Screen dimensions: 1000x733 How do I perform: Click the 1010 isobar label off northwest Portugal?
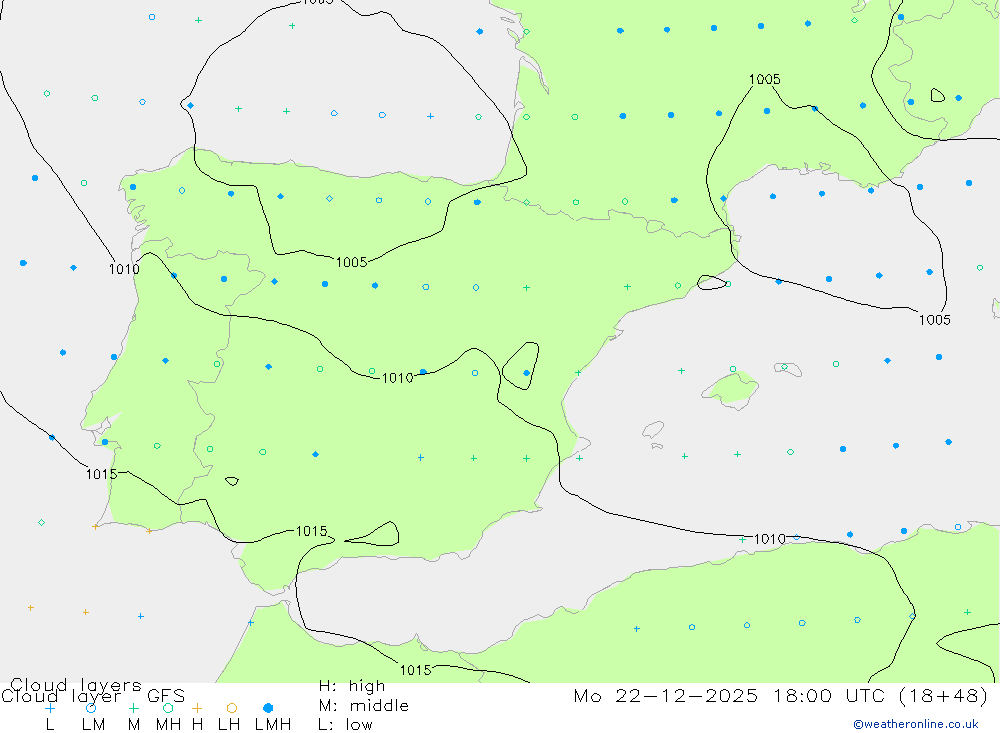[124, 269]
